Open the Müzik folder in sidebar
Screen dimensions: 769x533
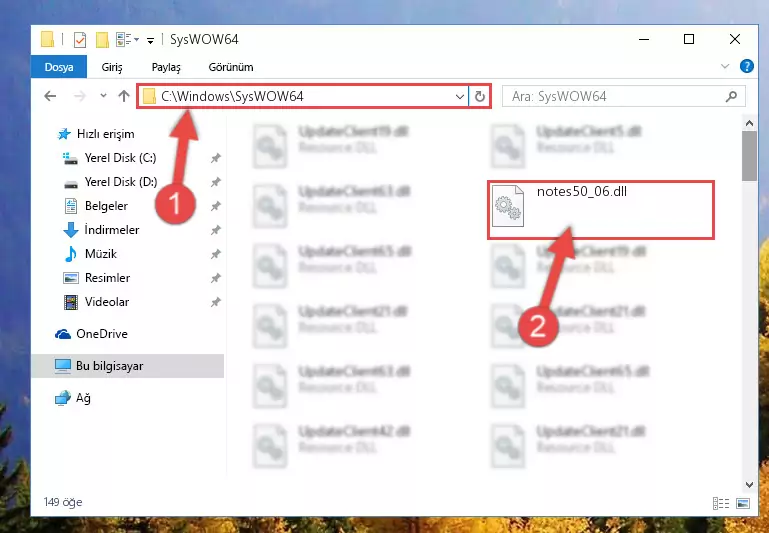(x=101, y=254)
